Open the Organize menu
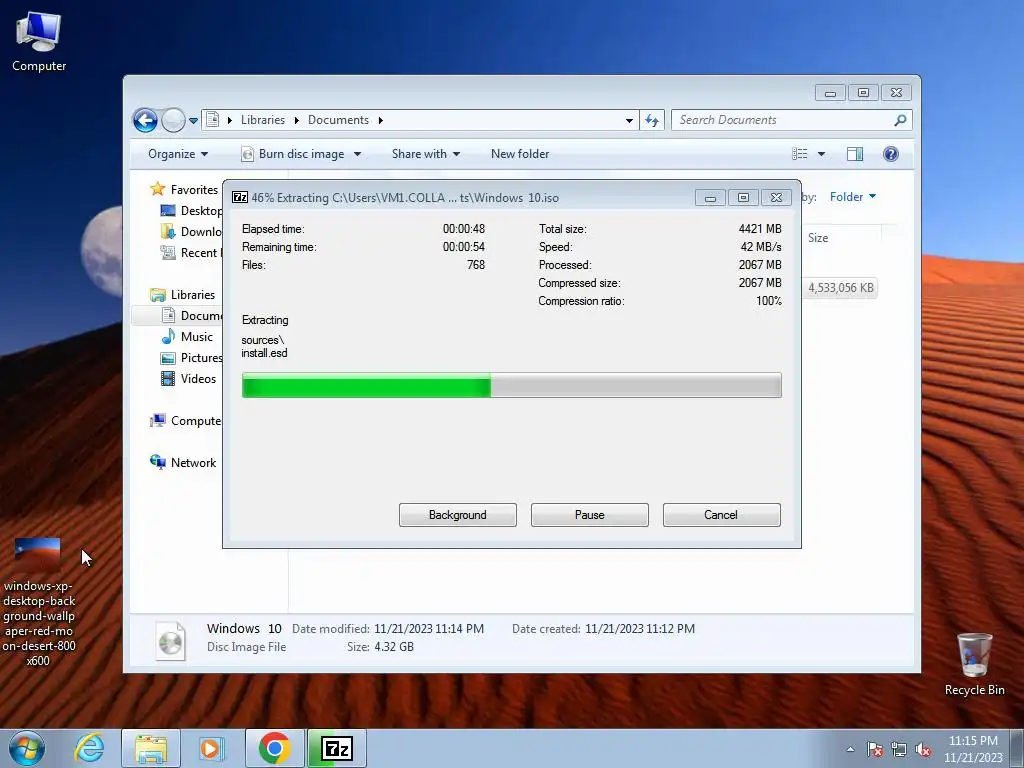 pyautogui.click(x=178, y=154)
